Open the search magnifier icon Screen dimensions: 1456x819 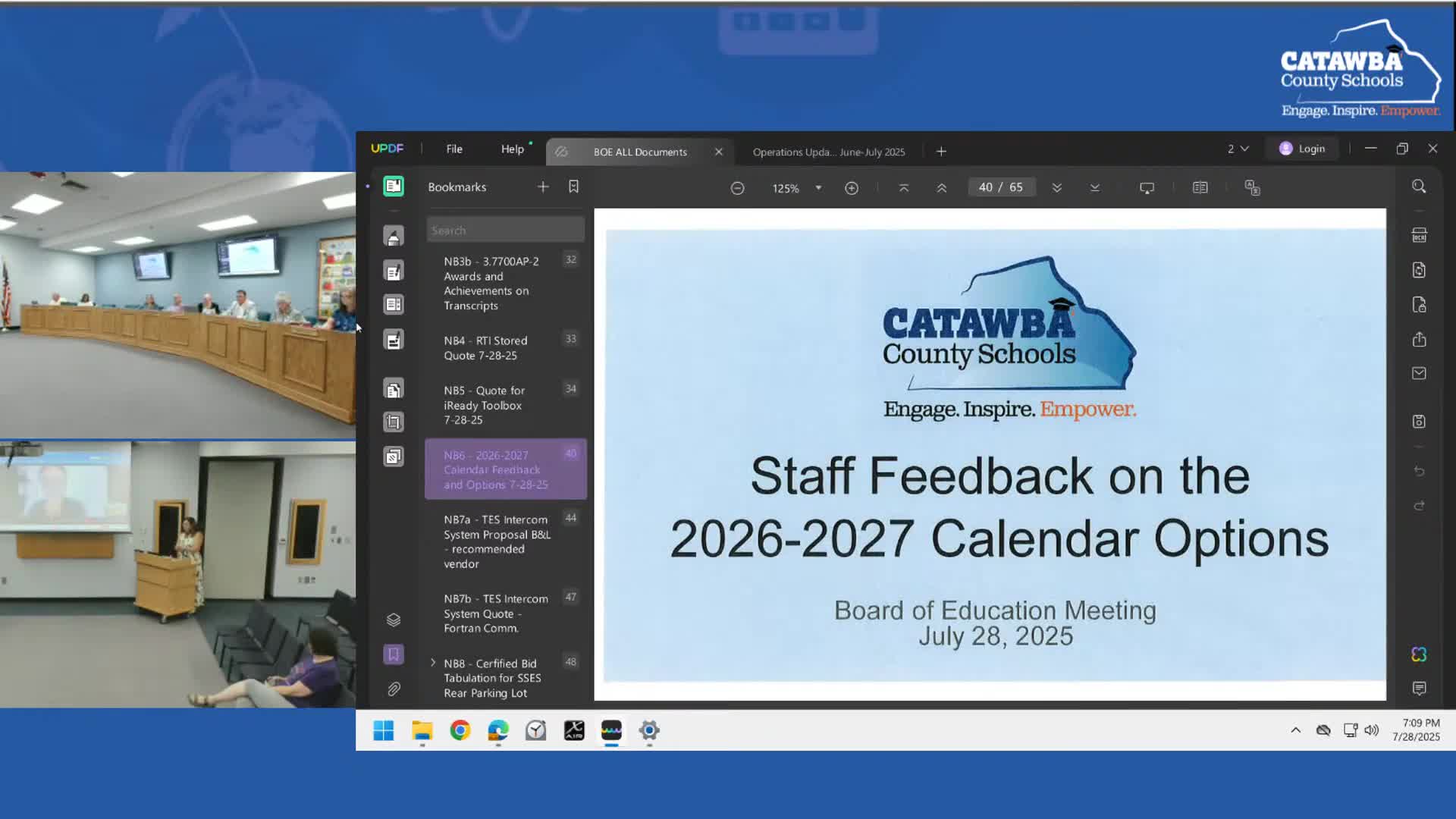tap(1420, 187)
